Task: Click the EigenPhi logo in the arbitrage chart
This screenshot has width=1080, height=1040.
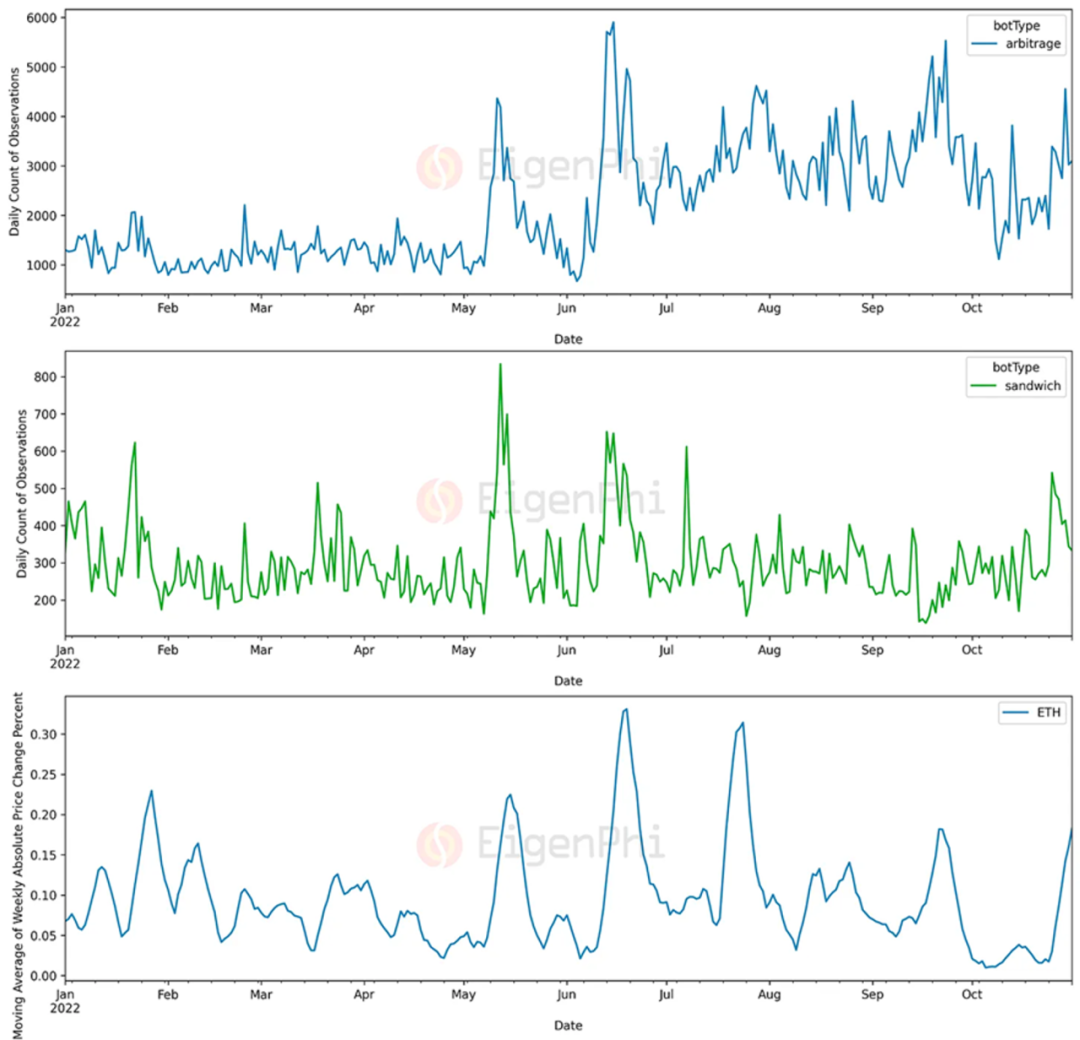Action: pyautogui.click(x=439, y=167)
